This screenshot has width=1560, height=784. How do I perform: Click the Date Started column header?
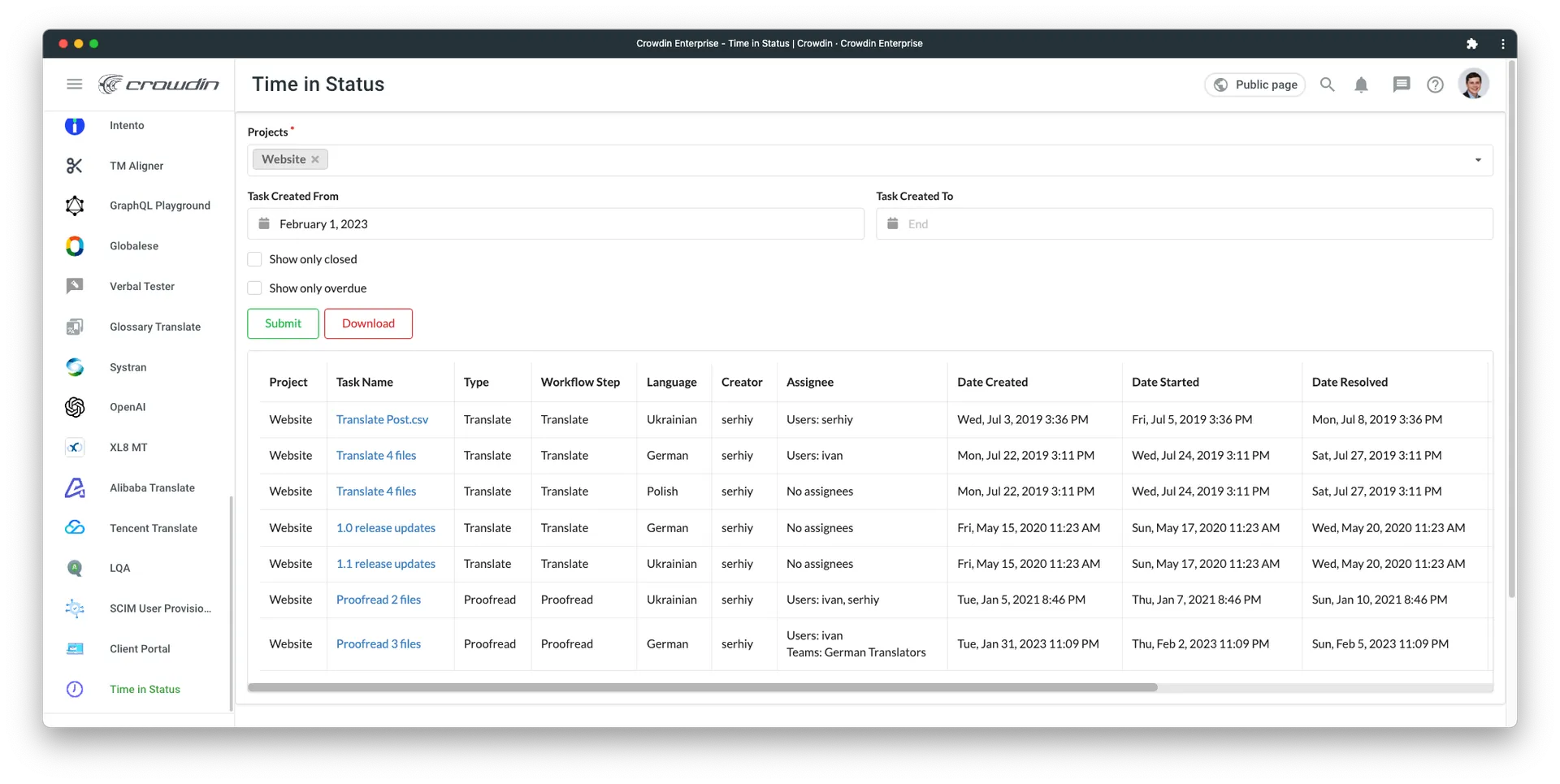pyautogui.click(x=1165, y=382)
